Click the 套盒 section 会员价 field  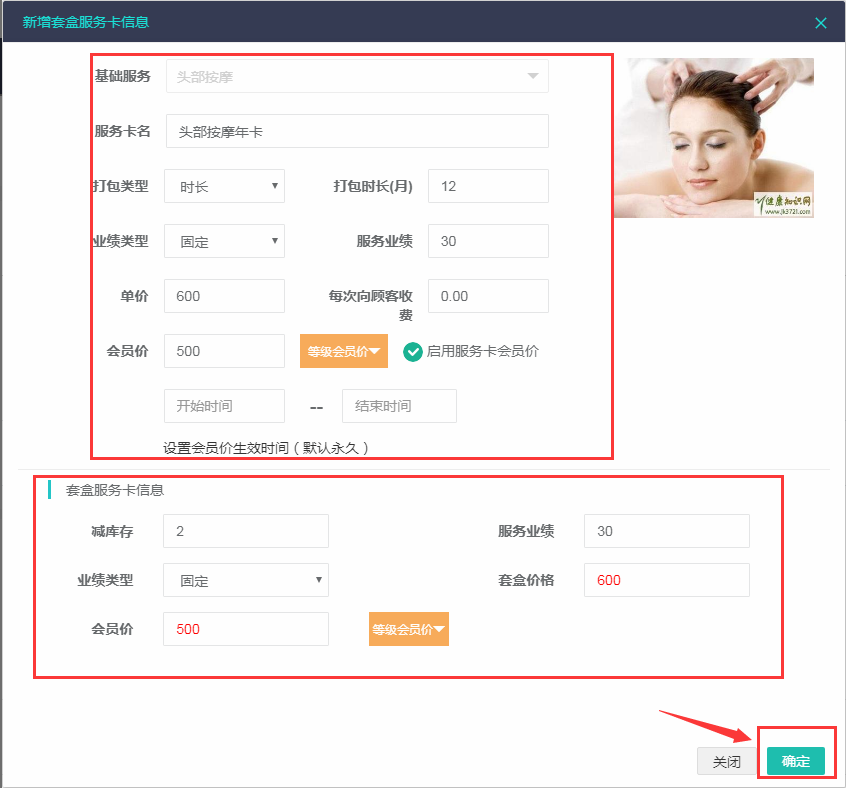coord(246,629)
